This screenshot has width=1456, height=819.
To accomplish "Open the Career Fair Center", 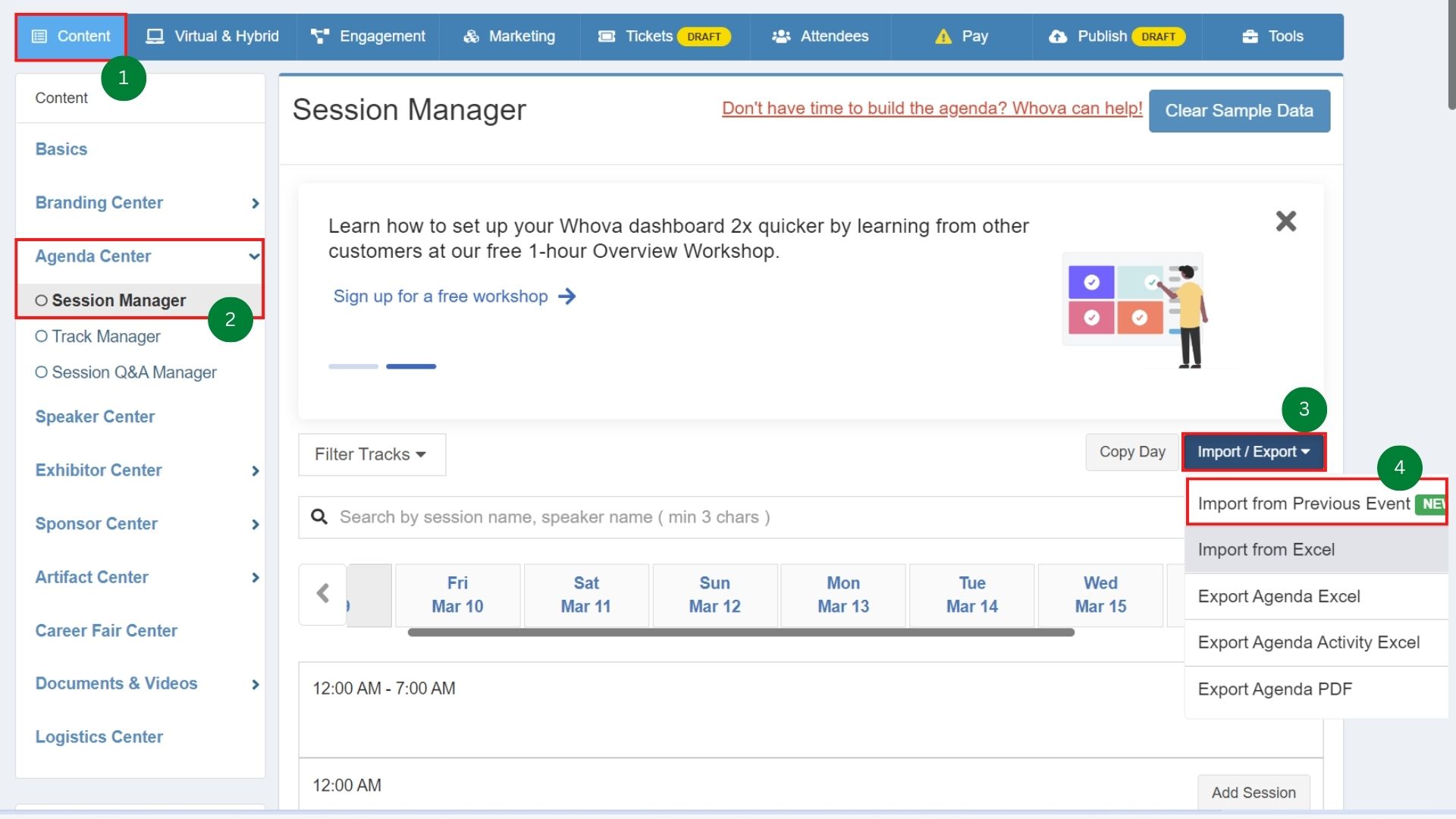I will (x=106, y=631).
